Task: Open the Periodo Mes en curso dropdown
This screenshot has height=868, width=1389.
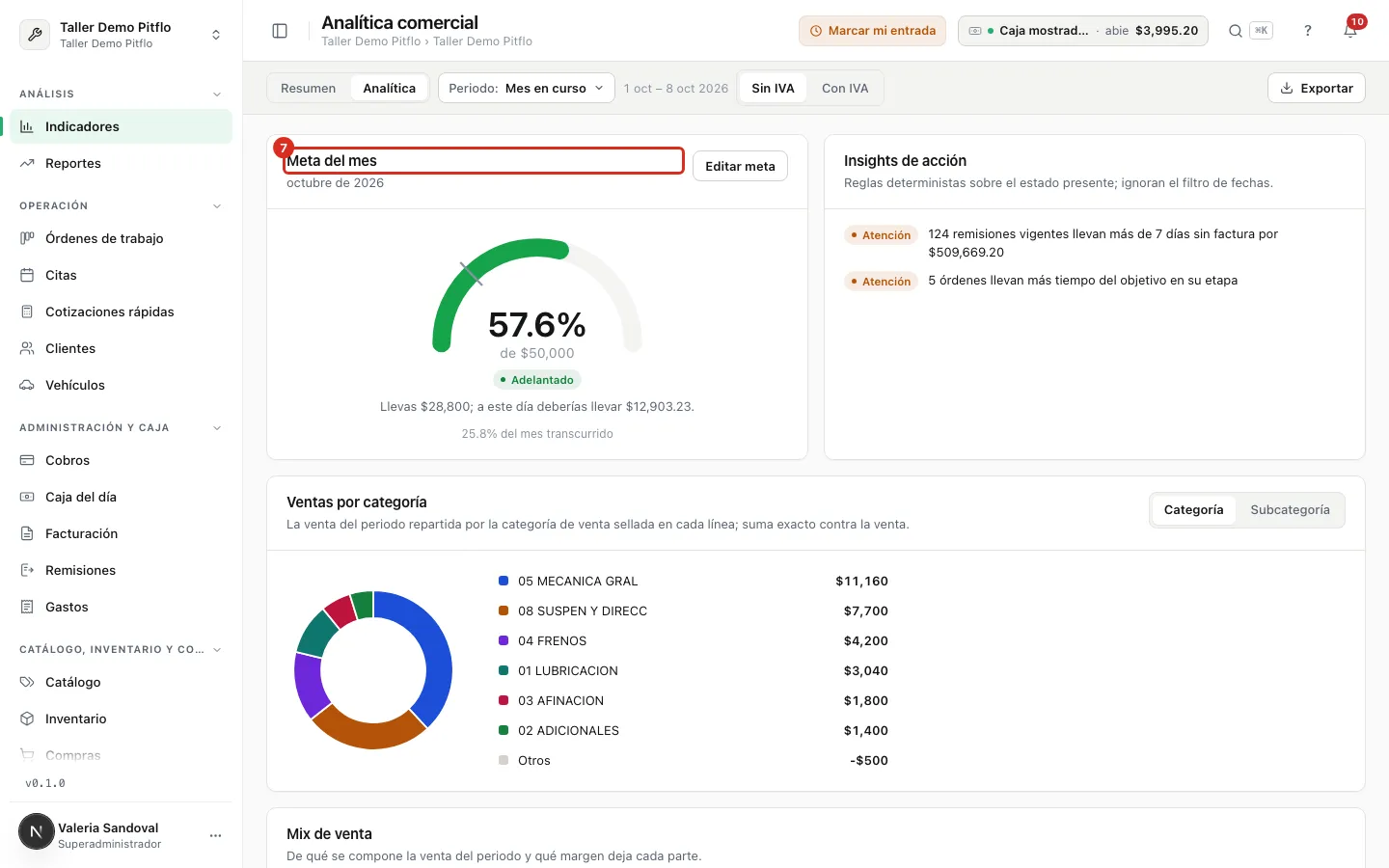Action: click(526, 88)
